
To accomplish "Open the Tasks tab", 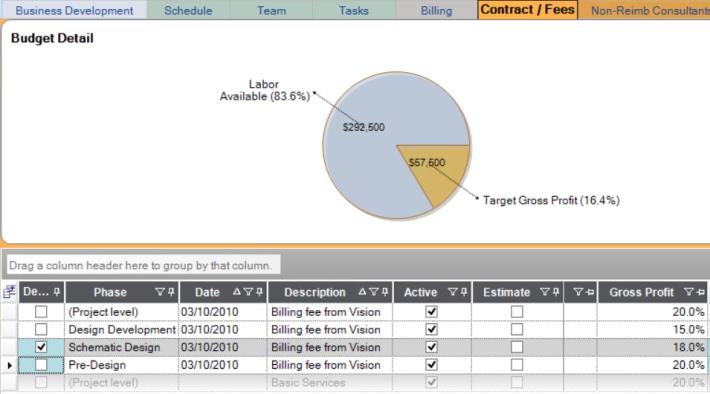I will [x=354, y=10].
